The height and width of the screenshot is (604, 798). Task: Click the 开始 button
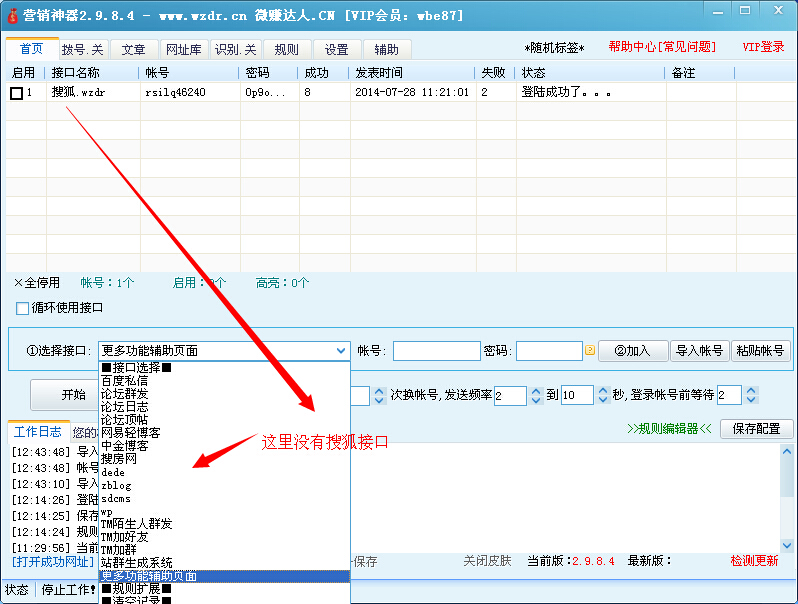(73, 394)
